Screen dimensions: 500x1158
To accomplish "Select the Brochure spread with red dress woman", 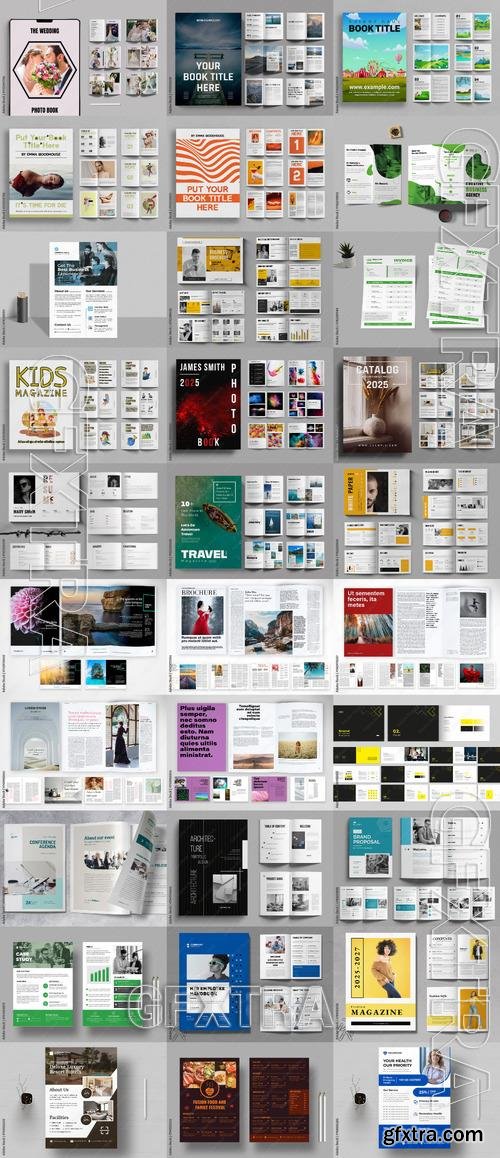I will [x=249, y=620].
